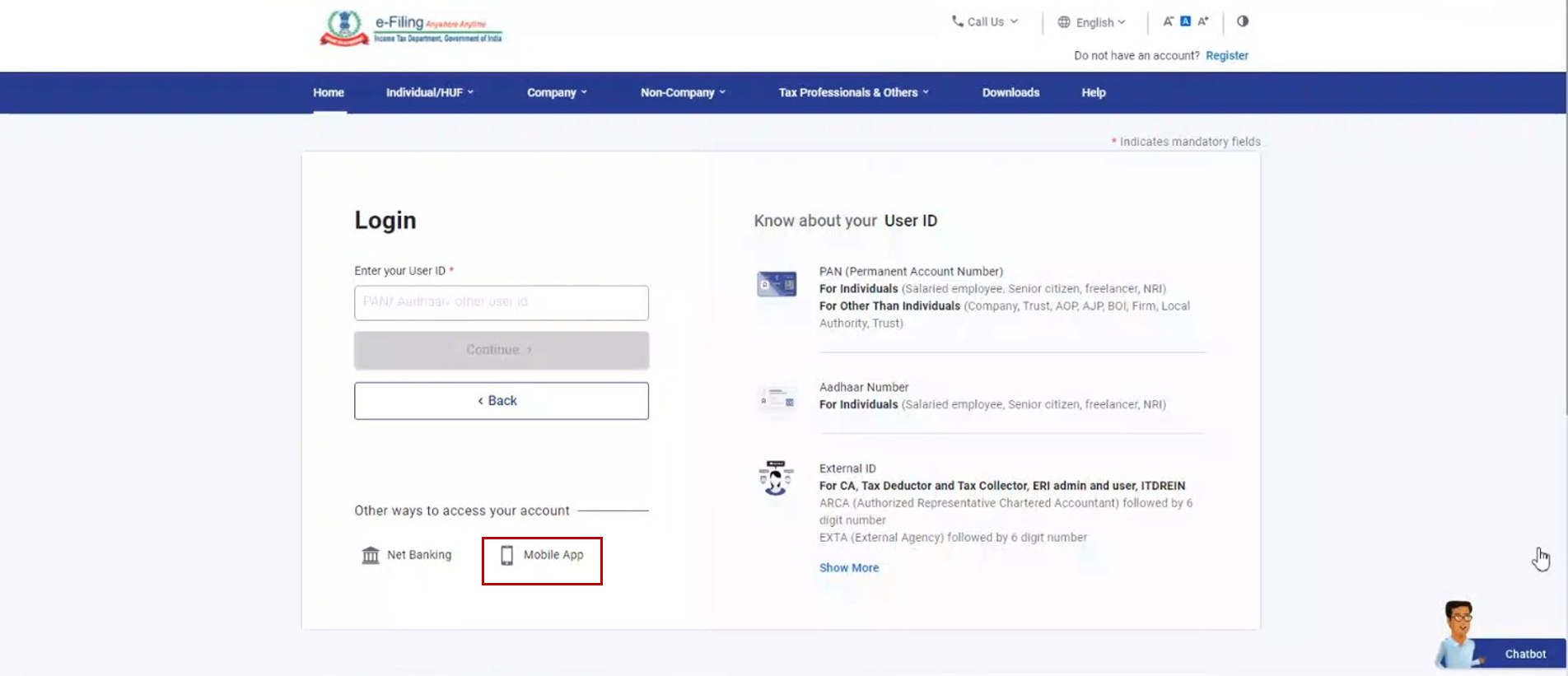
Task: Focus the Enter your User ID field
Action: [x=501, y=302]
